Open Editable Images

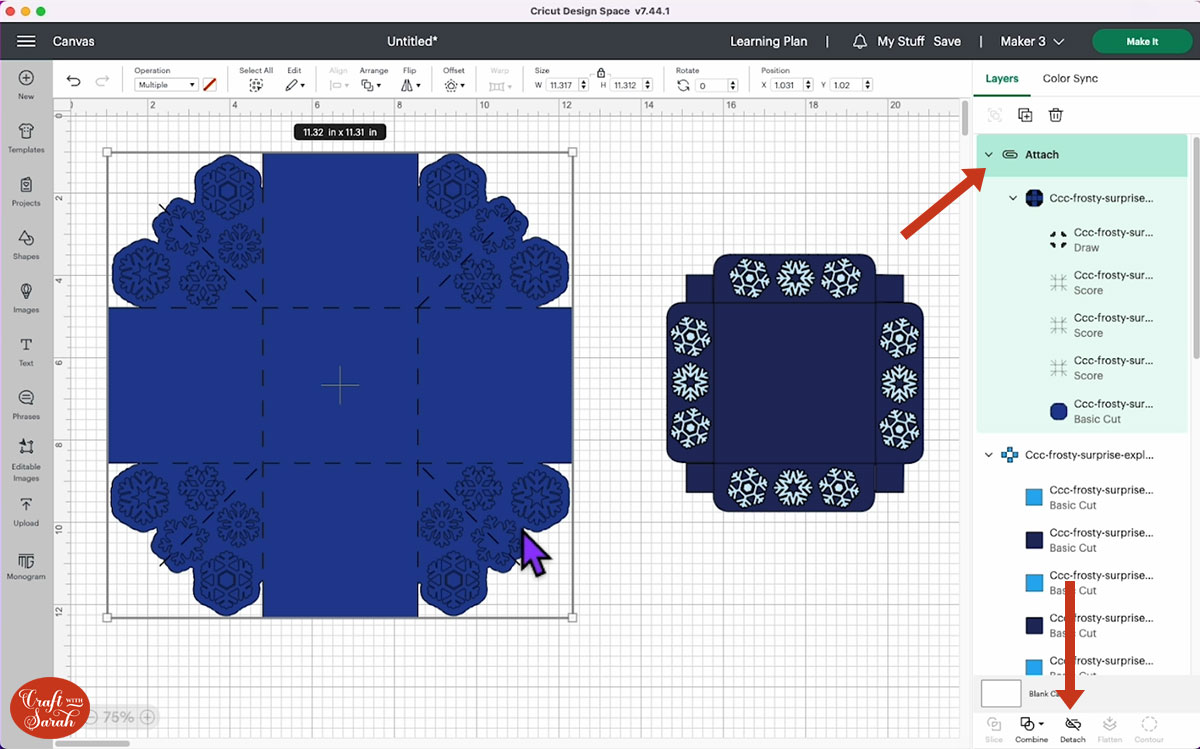(x=26, y=460)
